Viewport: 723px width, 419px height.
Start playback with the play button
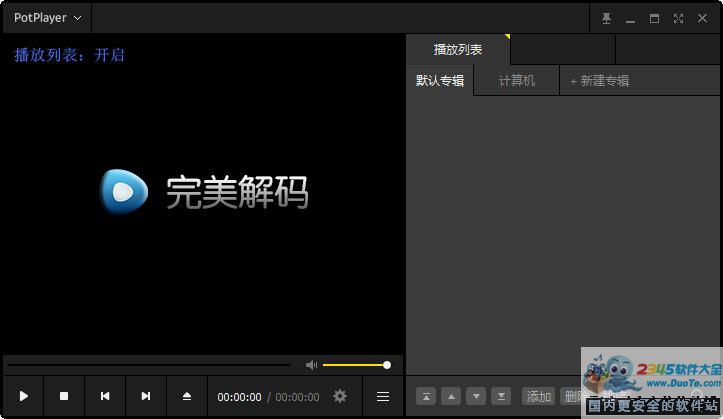[x=24, y=396]
